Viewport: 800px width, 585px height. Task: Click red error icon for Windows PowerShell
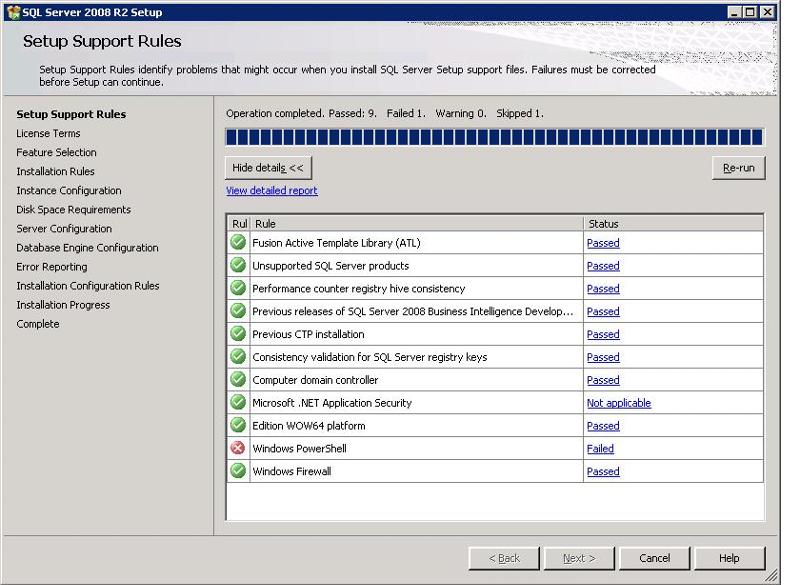coord(238,448)
